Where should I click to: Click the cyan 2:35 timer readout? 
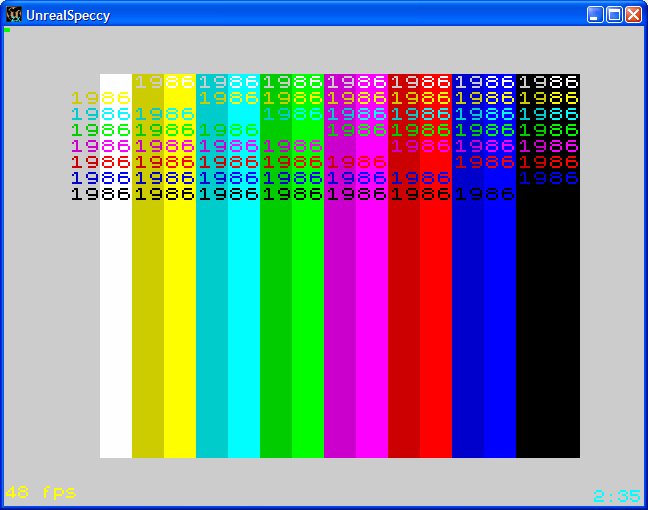click(x=616, y=496)
